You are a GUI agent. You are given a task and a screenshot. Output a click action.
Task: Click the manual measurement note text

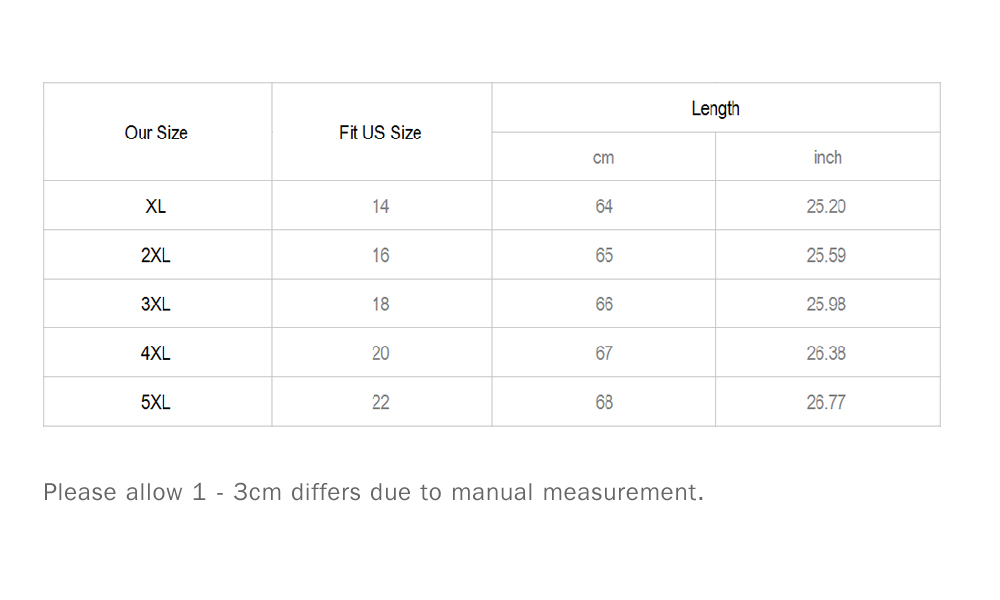coord(374,492)
